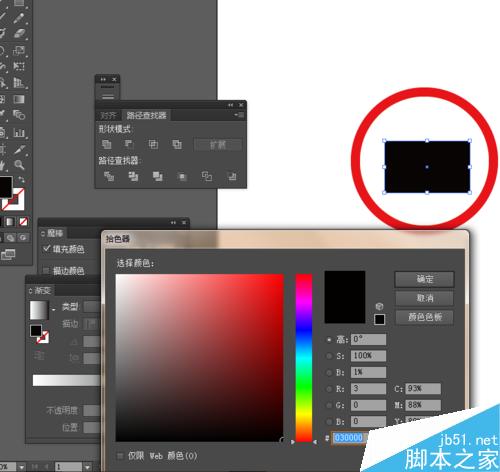Toggle the 填充颜色 checkbox

pos(46,248)
